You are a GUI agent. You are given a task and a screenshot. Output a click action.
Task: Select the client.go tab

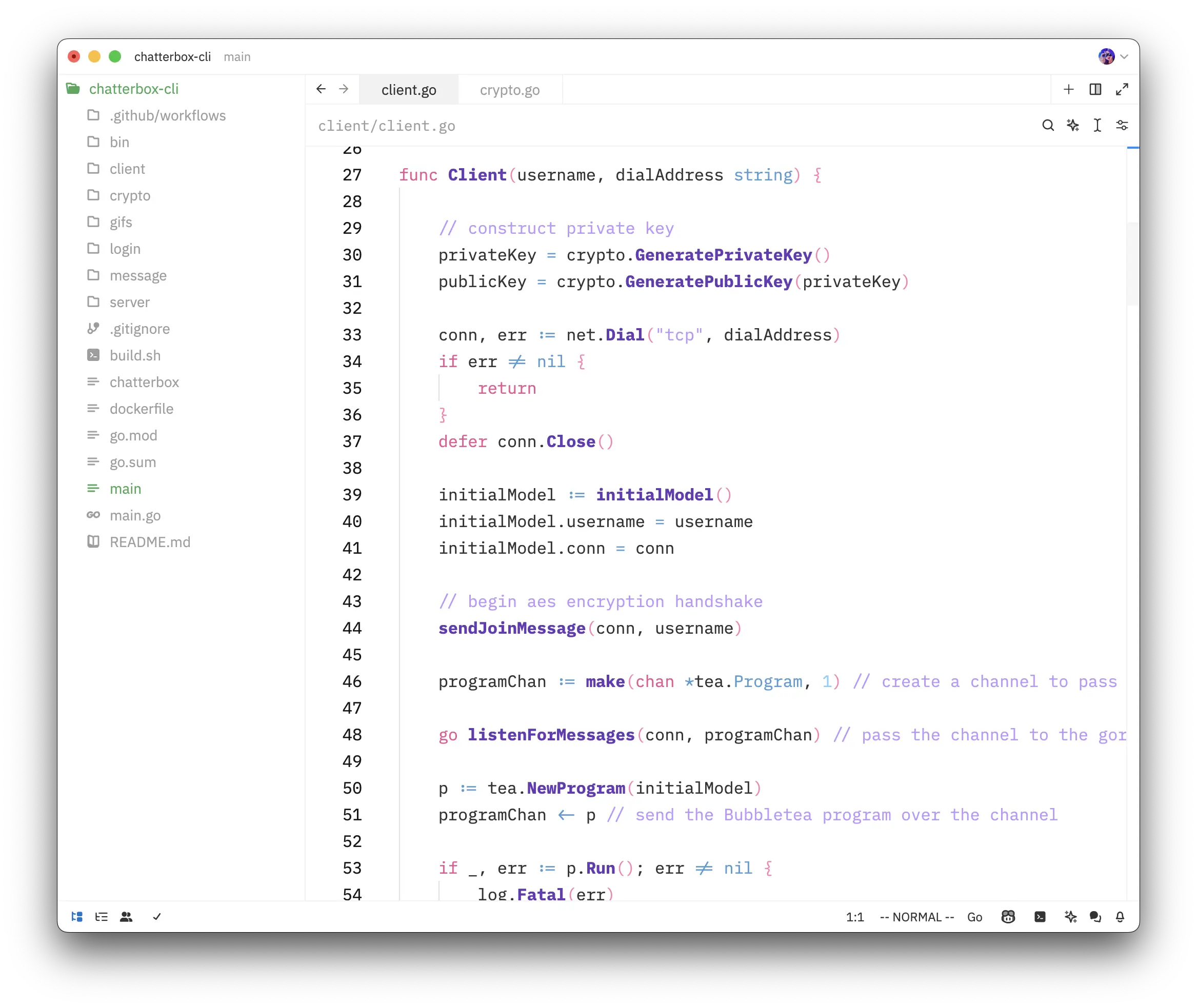(408, 90)
